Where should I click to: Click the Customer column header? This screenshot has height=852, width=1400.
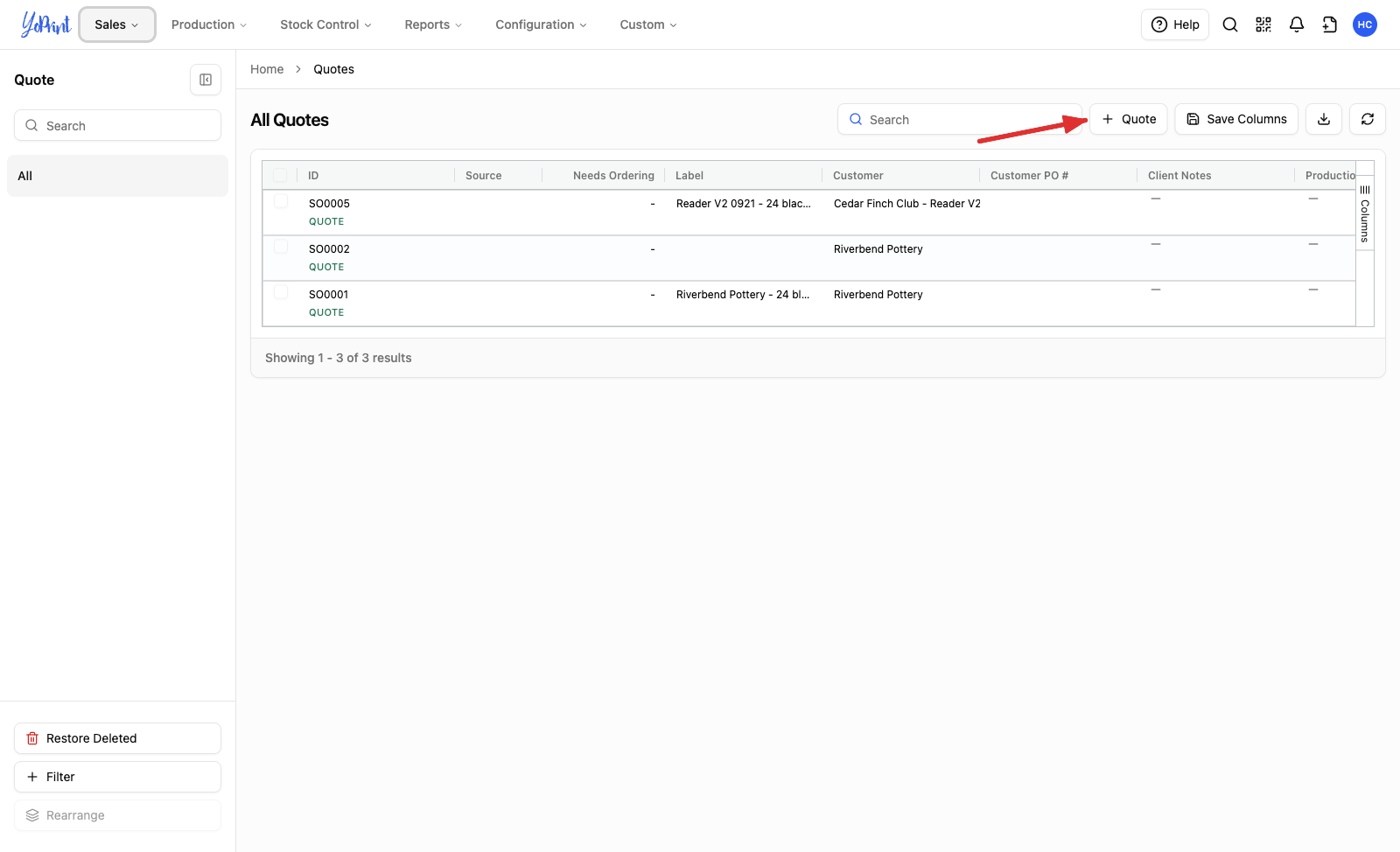tap(901, 175)
